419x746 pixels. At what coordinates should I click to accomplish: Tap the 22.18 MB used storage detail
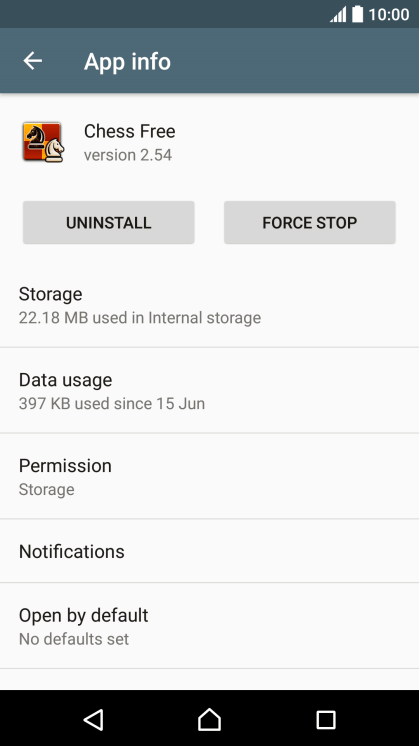140,317
